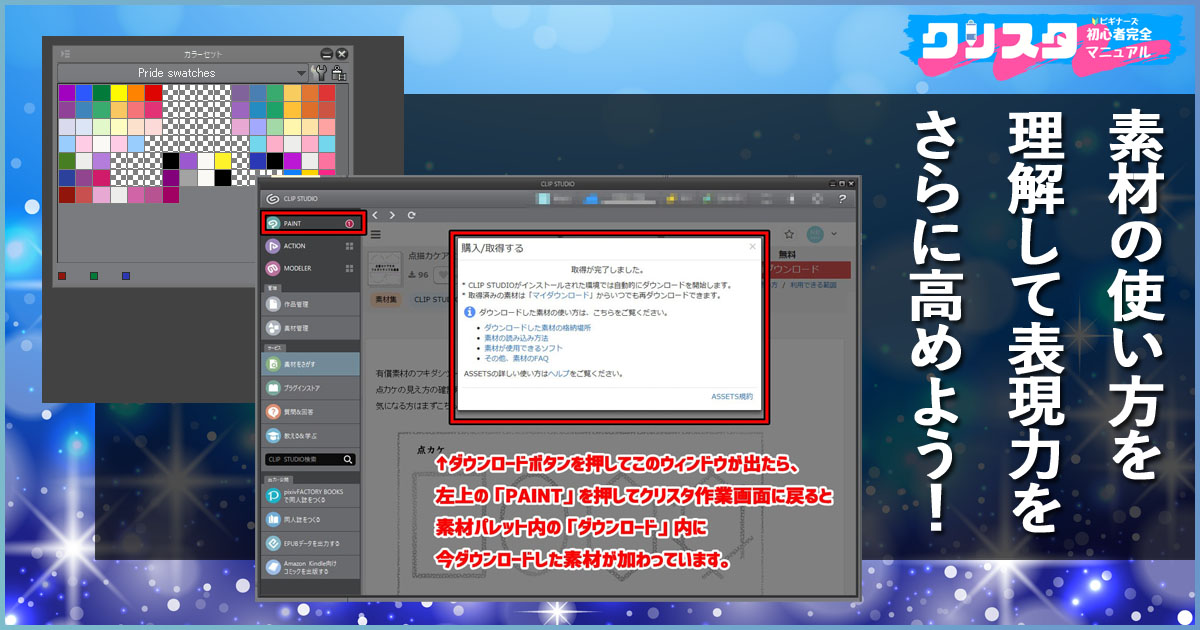This screenshot has height=630, width=1200.
Task: Open the ASSETS規約 link at dialog bottom
Action: 733,396
